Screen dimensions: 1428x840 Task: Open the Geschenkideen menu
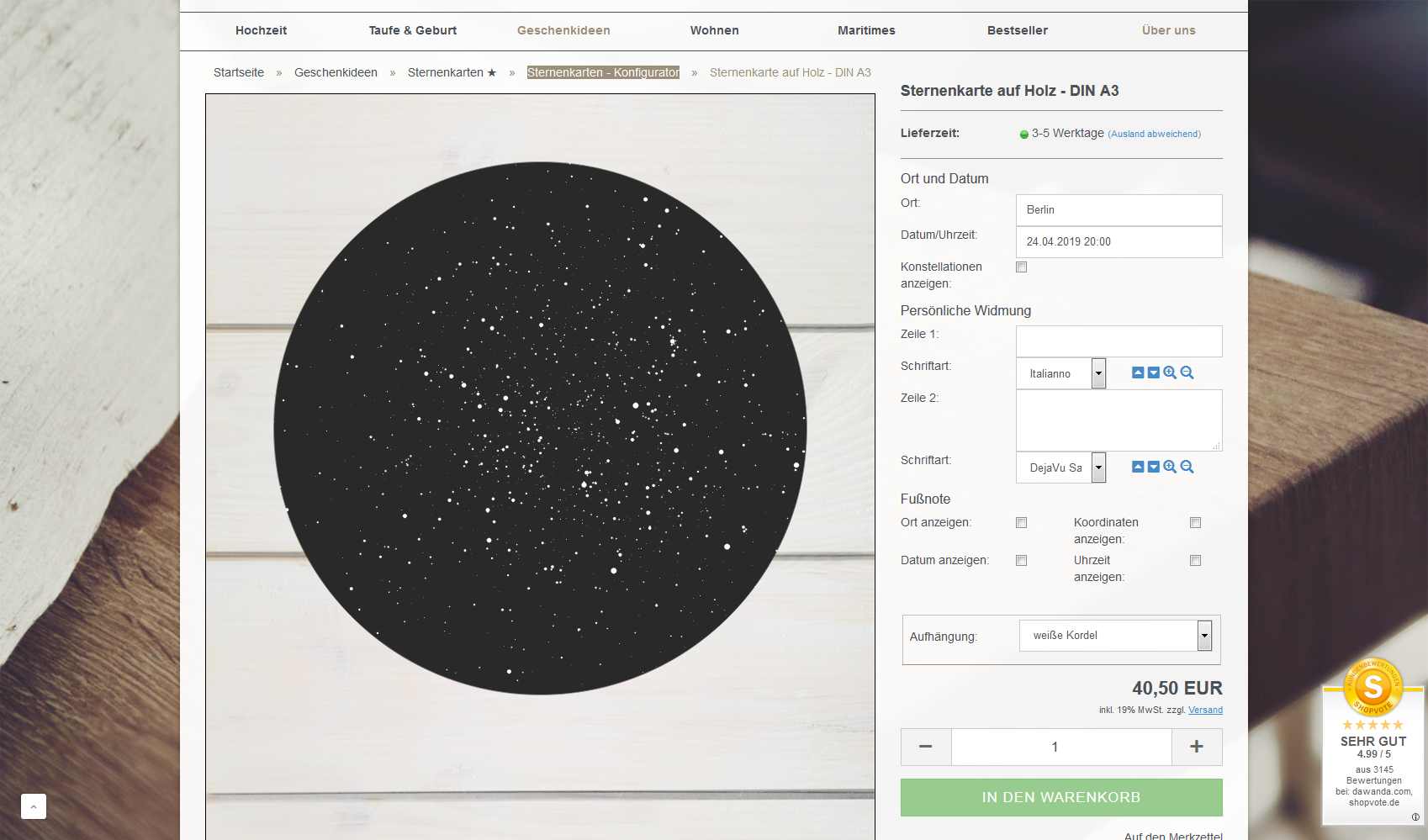563,30
